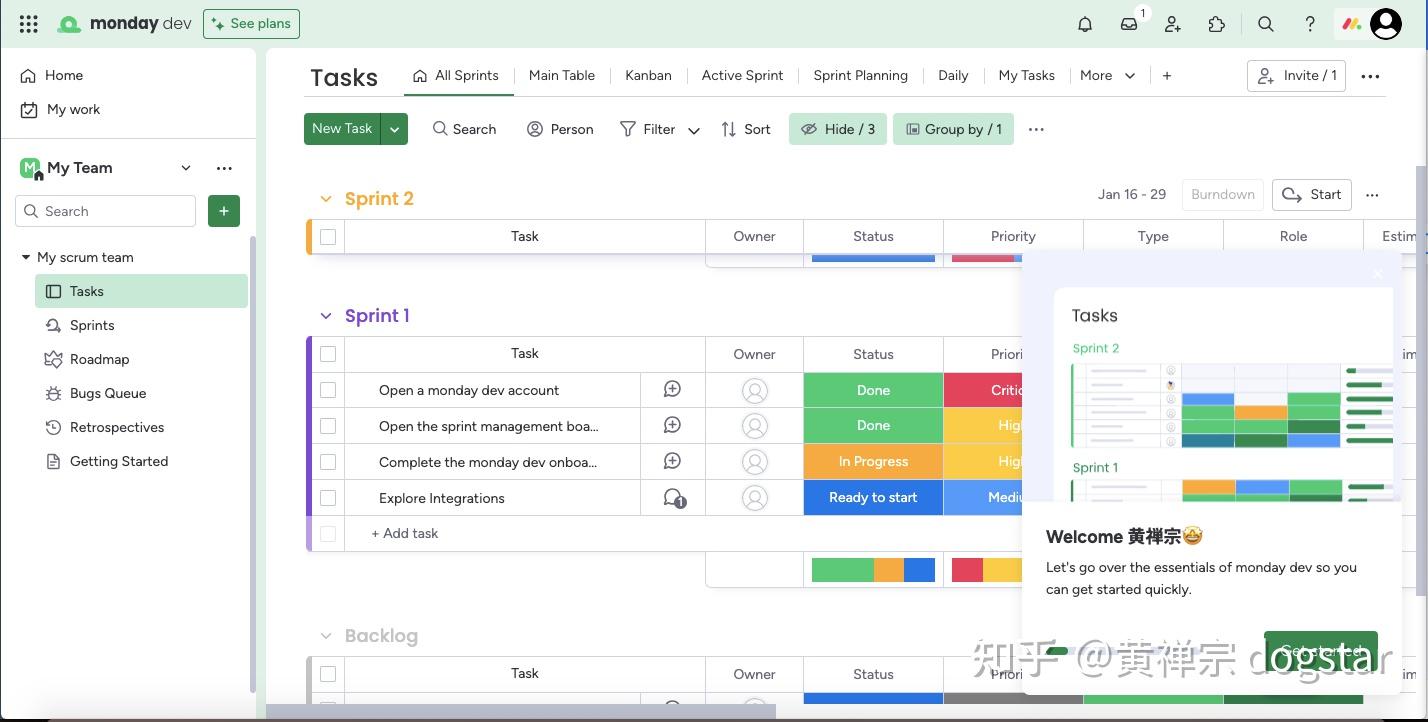Click the Invite / 1 button
Screen dimensions: 1428x722
(1297, 76)
